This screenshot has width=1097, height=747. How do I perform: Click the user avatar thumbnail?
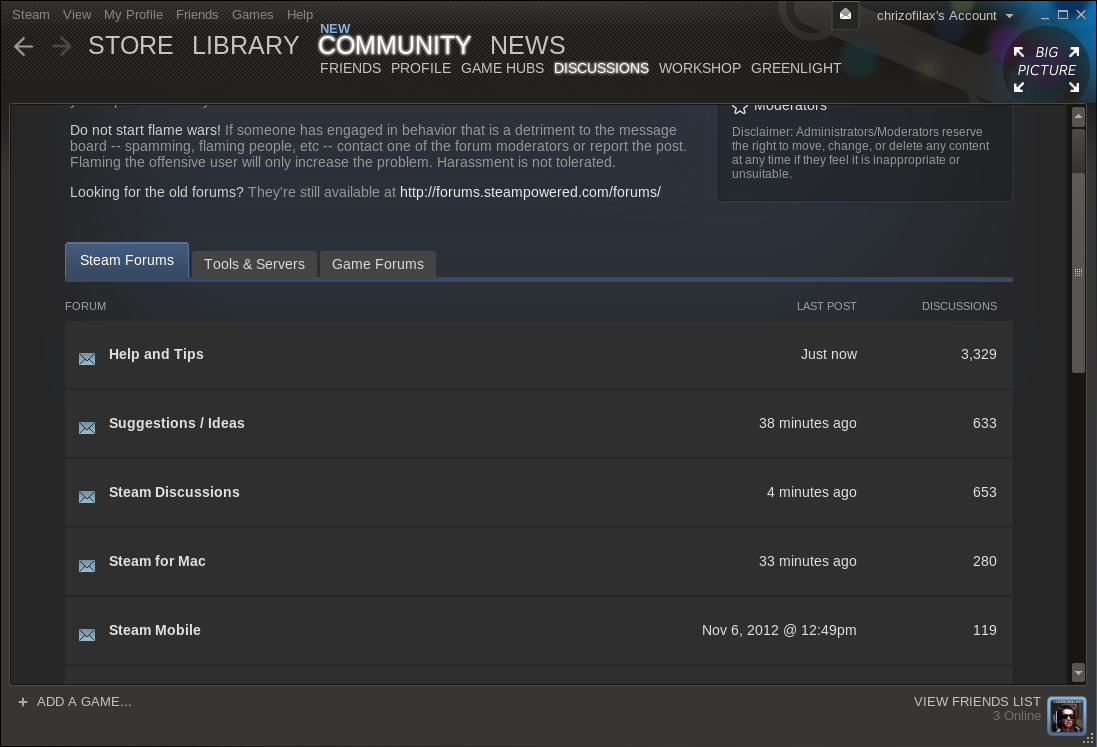click(1066, 716)
